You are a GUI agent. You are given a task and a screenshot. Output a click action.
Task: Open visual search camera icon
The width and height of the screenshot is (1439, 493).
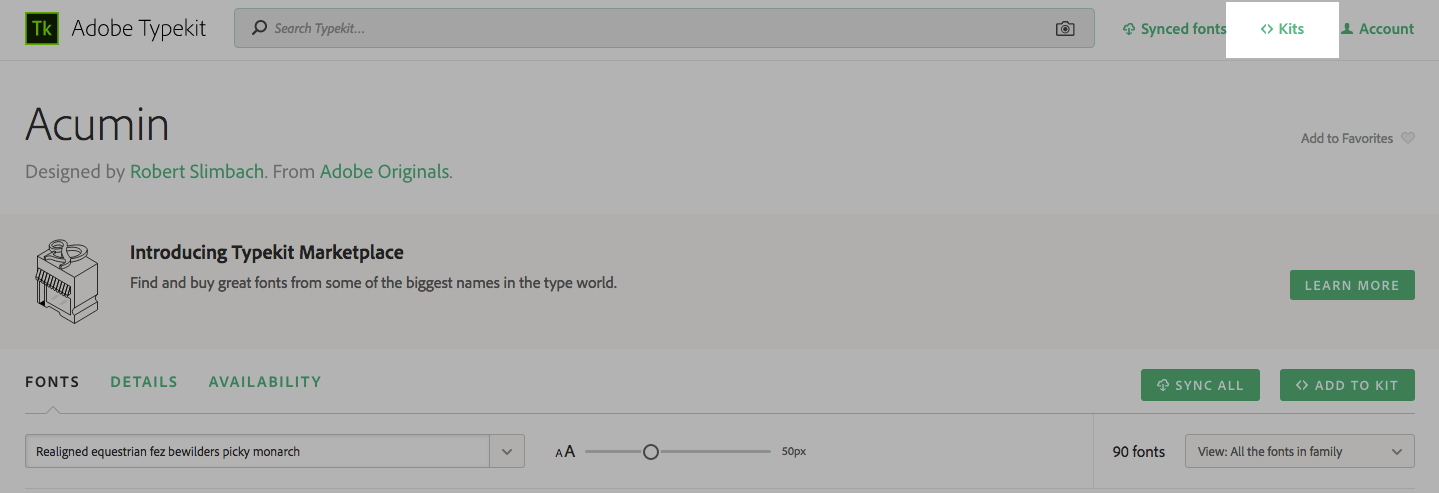click(x=1065, y=29)
